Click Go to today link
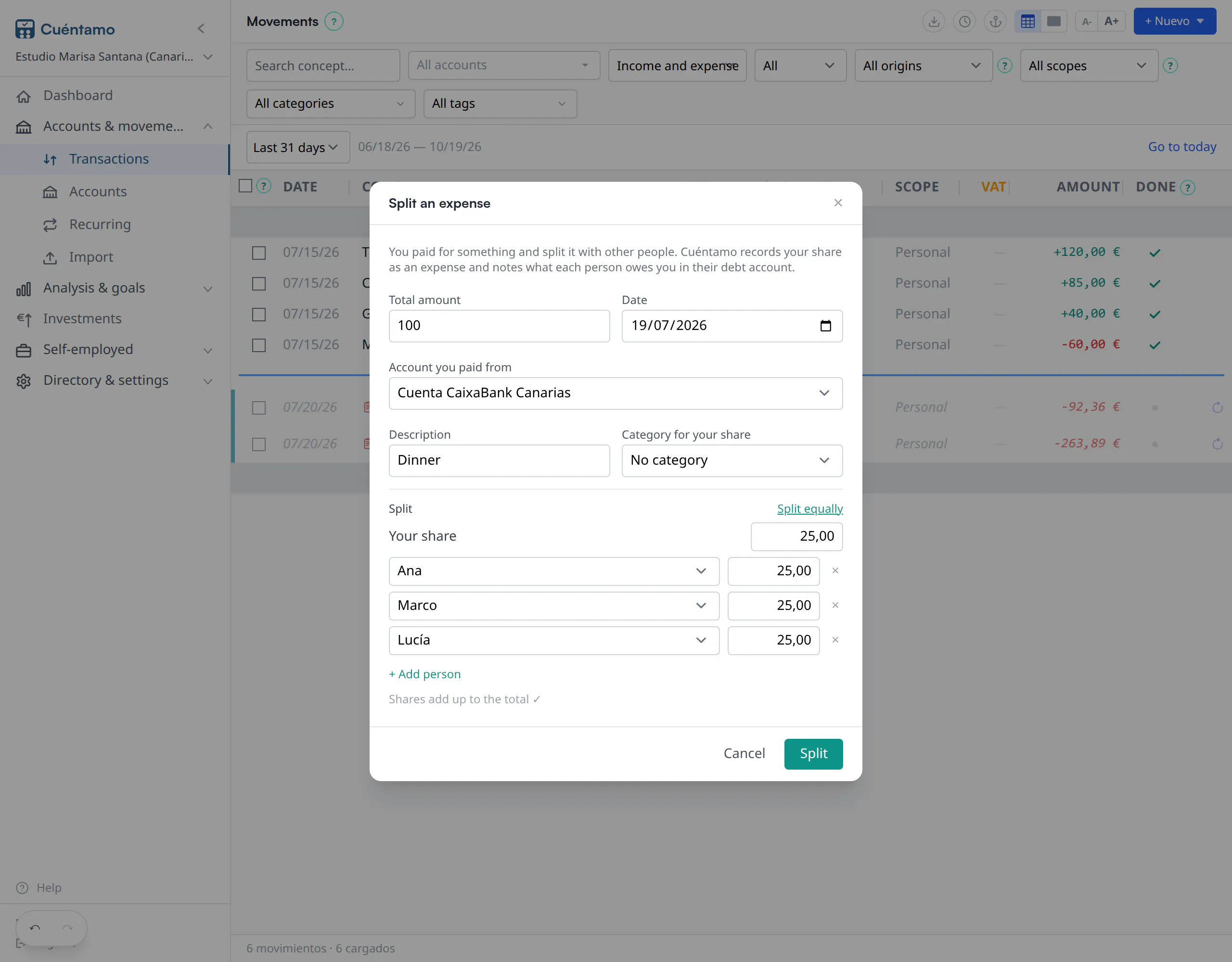 [1182, 147]
